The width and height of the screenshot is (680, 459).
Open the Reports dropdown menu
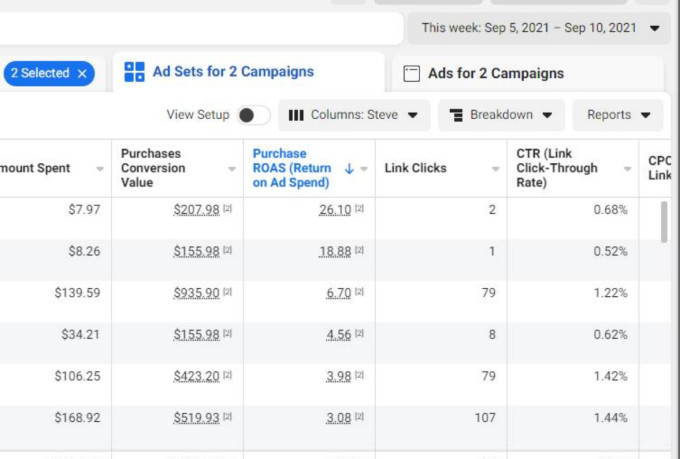(618, 115)
